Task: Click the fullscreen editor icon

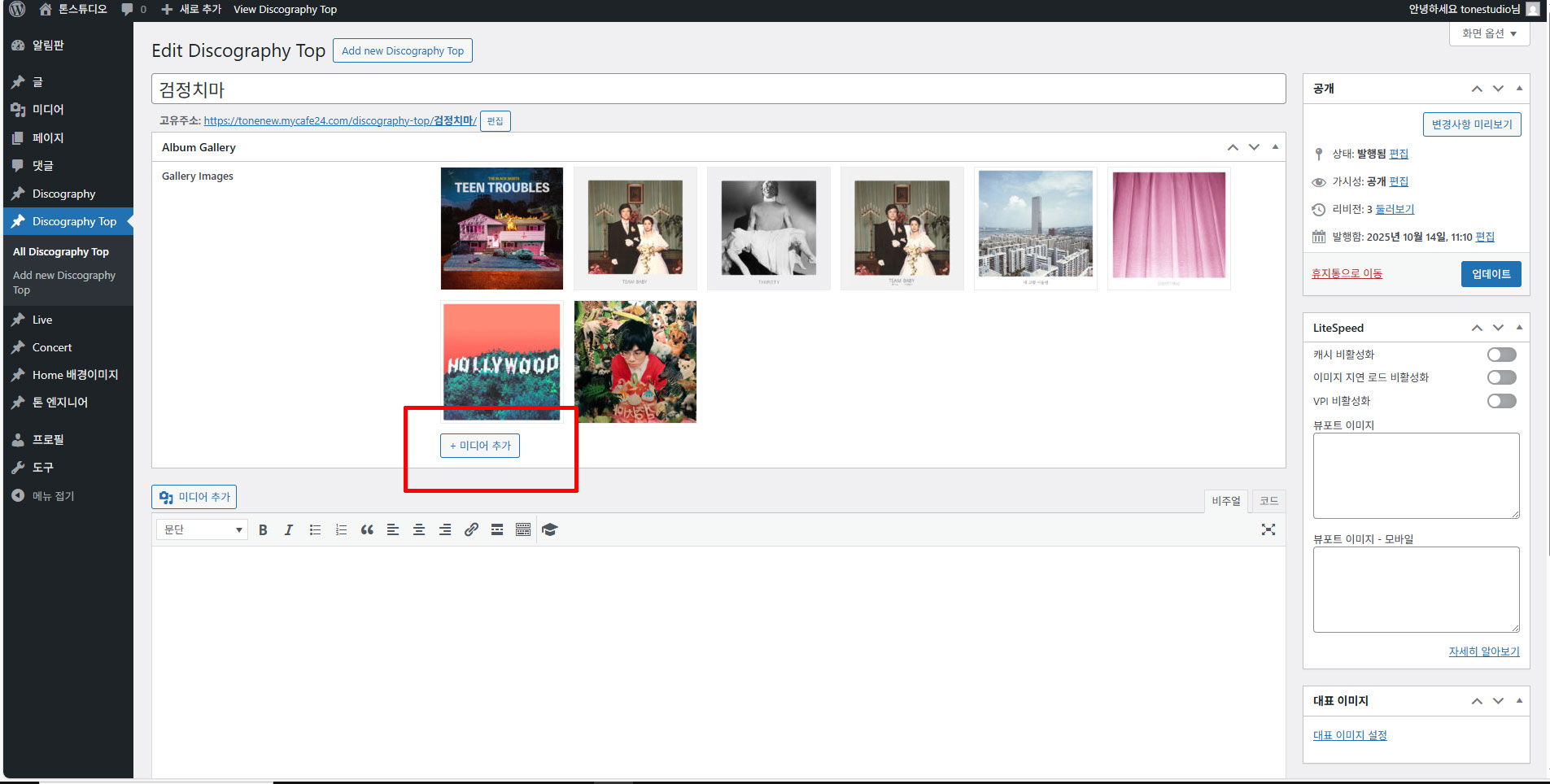Action: coord(1268,529)
